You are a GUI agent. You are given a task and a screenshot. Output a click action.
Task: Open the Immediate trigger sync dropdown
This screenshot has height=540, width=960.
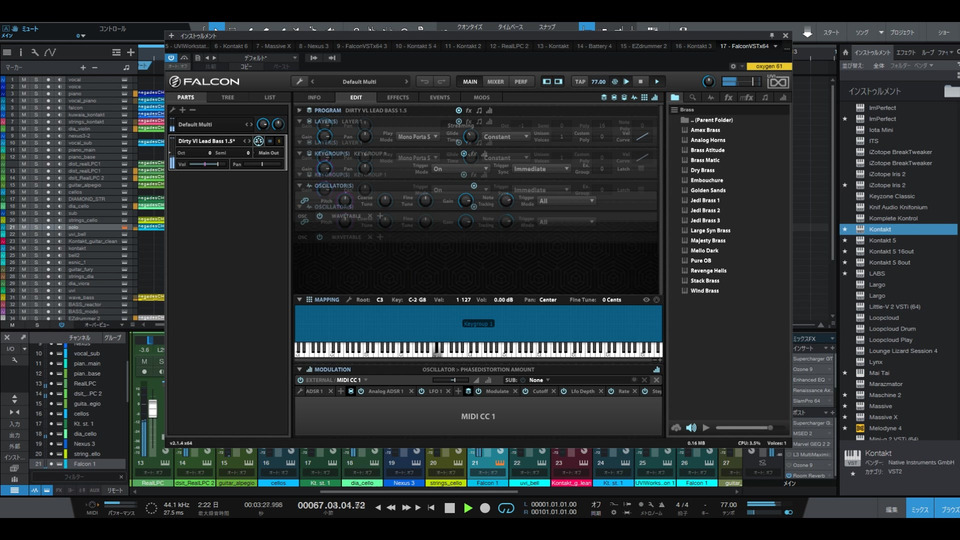541,169
